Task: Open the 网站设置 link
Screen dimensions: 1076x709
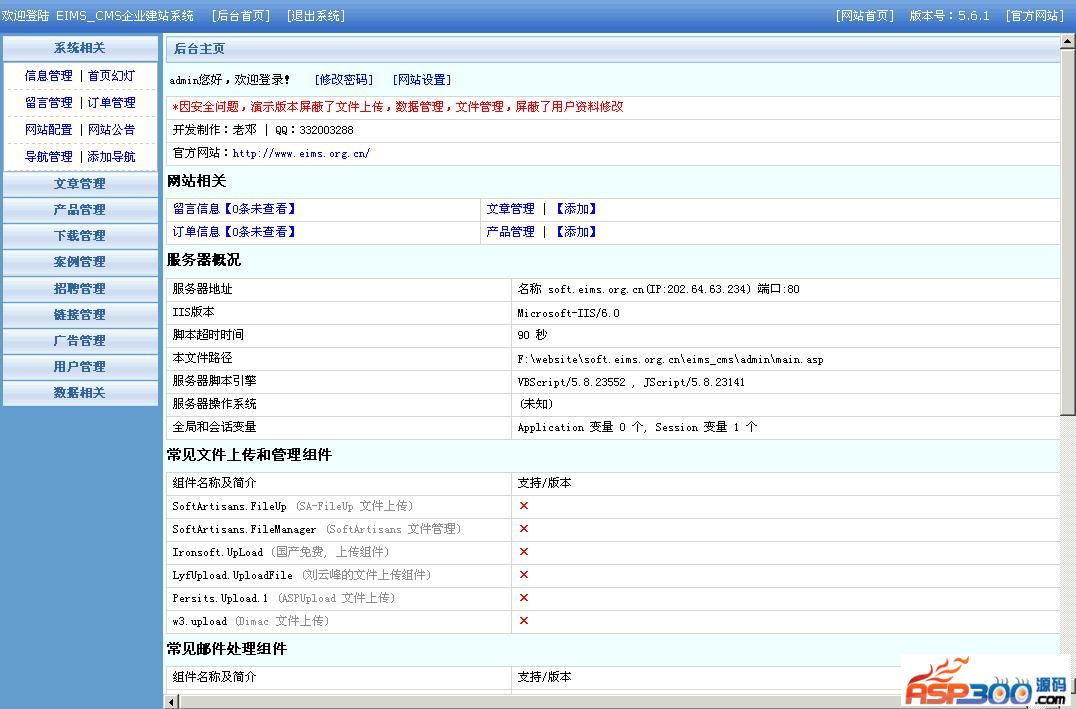Action: 421,80
